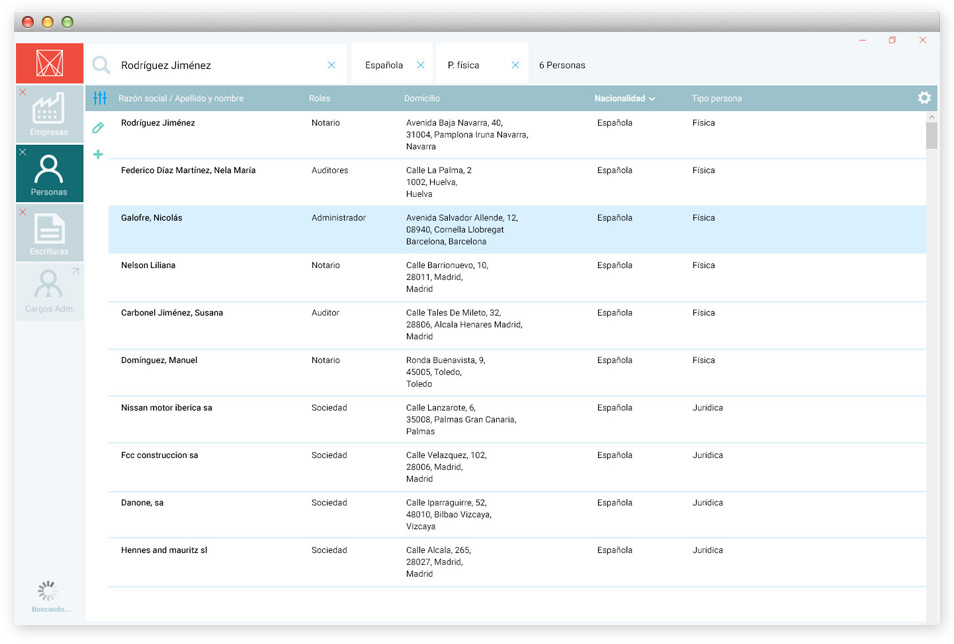Open the Cargos Adm. sidebar section
Image resolution: width=954 pixels, height=644 pixels.
pyautogui.click(x=49, y=293)
